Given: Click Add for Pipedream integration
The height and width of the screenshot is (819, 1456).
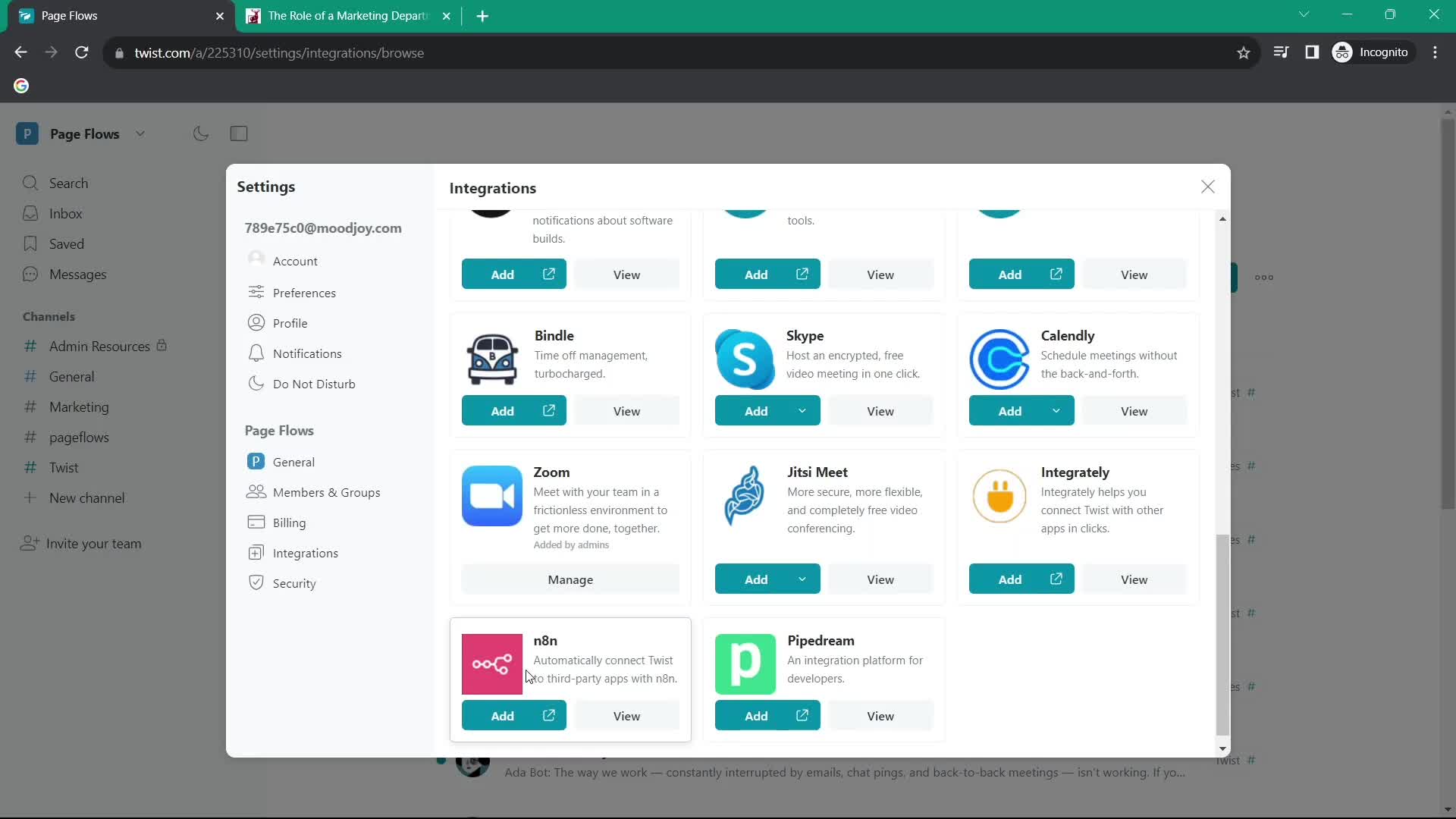Looking at the screenshot, I should point(767,716).
